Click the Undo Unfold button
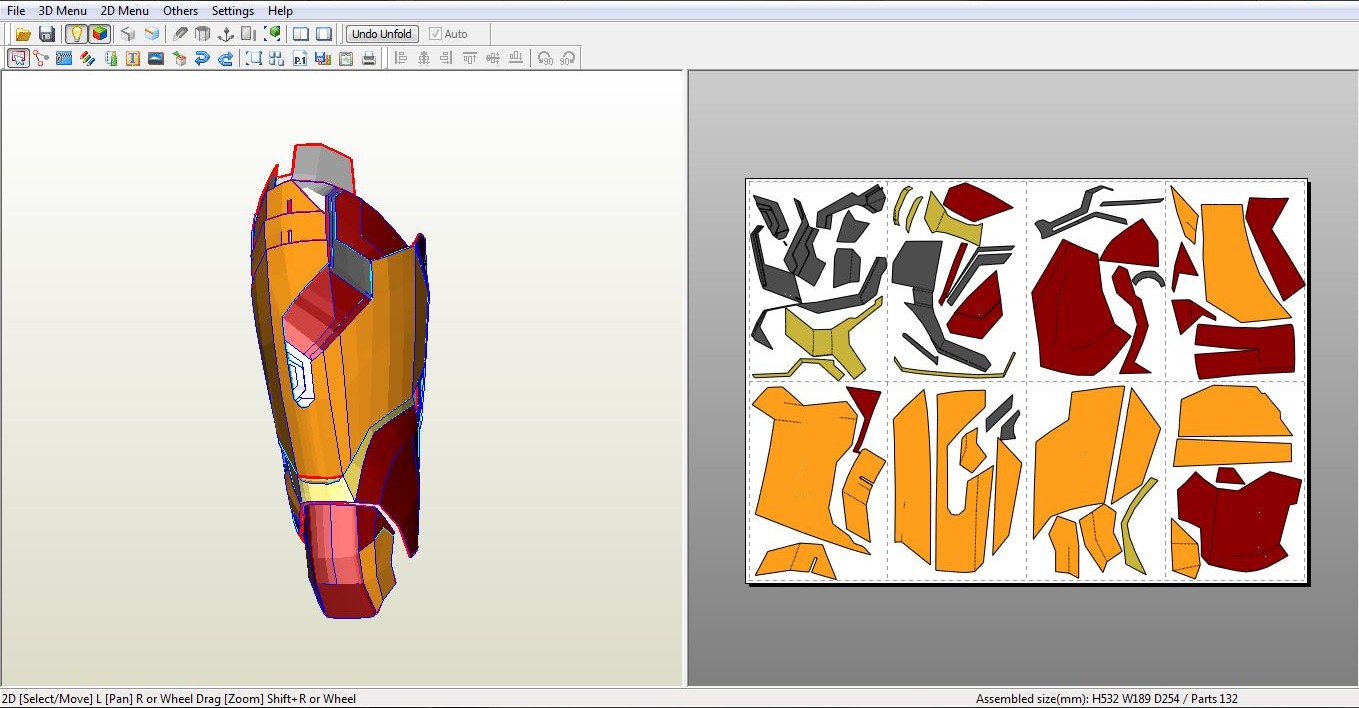 (x=382, y=34)
